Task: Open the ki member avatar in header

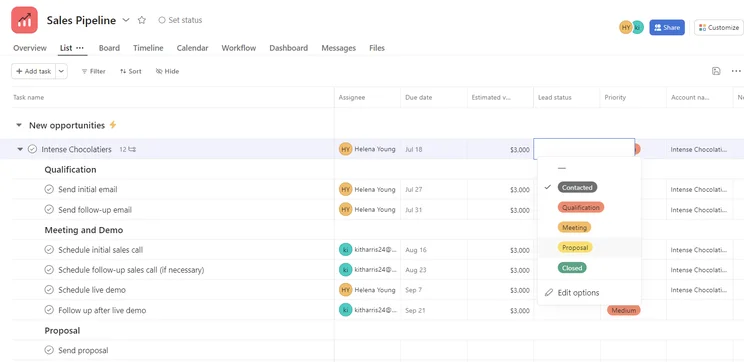Action: pos(638,28)
